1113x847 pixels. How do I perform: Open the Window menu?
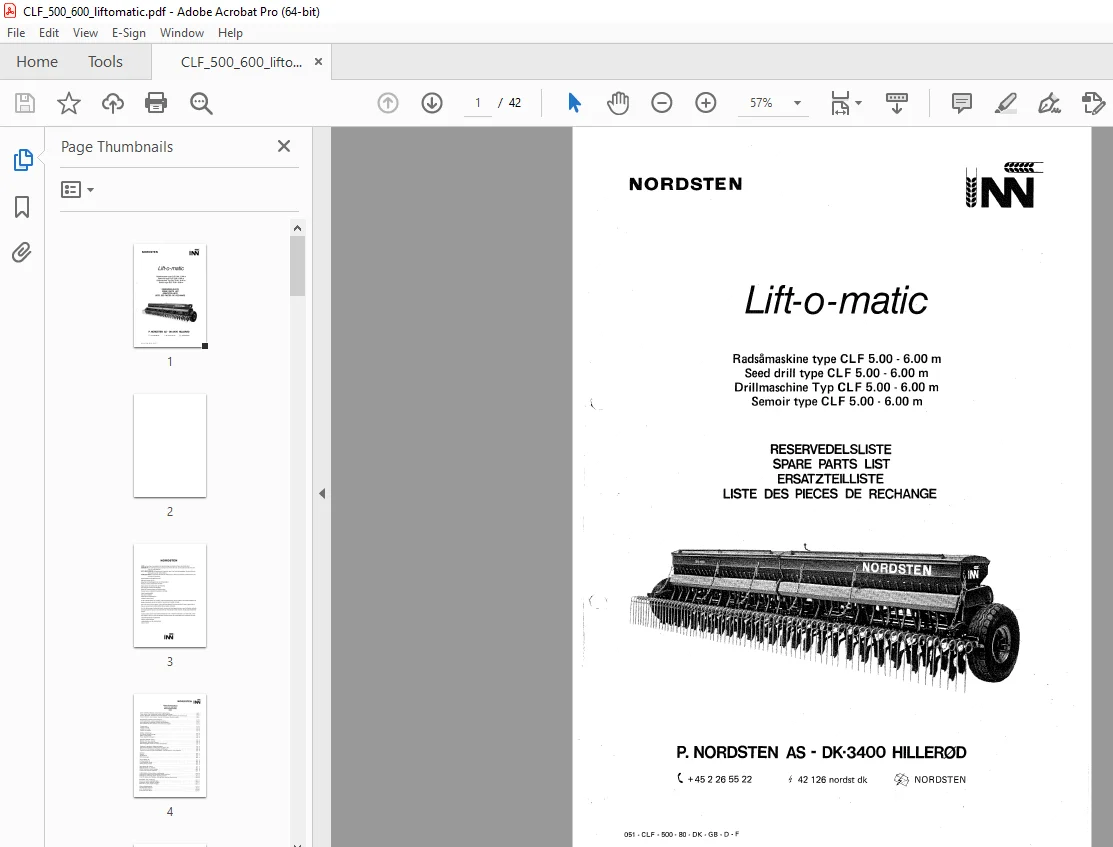182,33
